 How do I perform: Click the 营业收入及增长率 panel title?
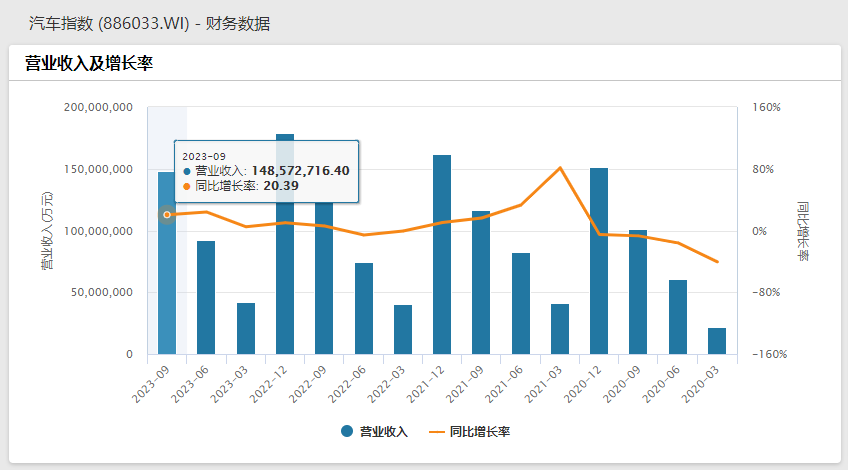(x=88, y=63)
